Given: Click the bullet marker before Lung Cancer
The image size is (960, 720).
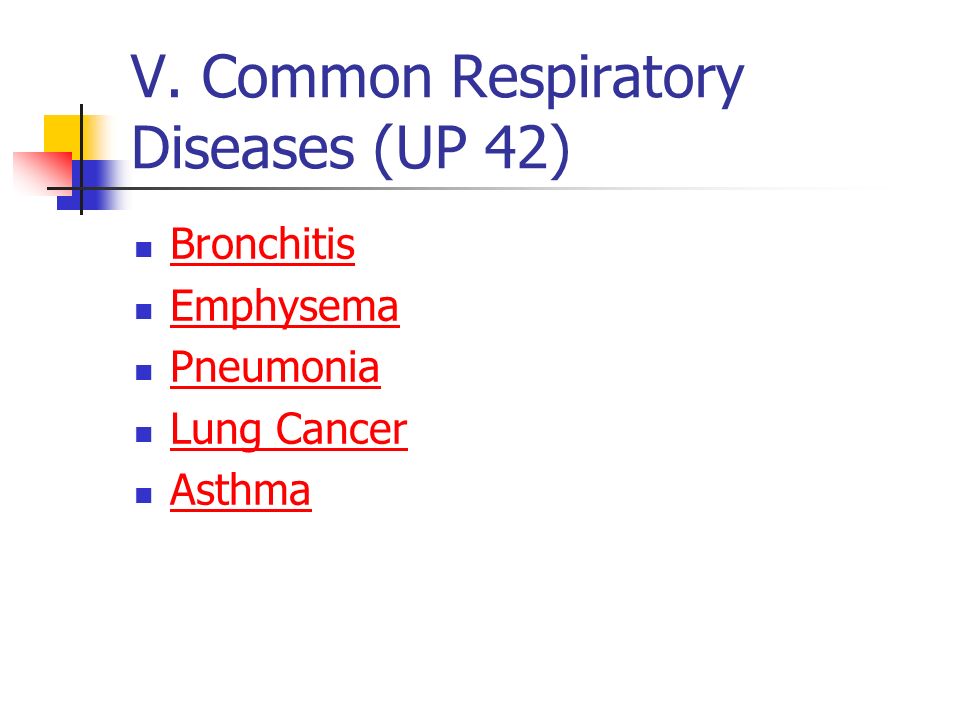Looking at the screenshot, I should (x=144, y=434).
